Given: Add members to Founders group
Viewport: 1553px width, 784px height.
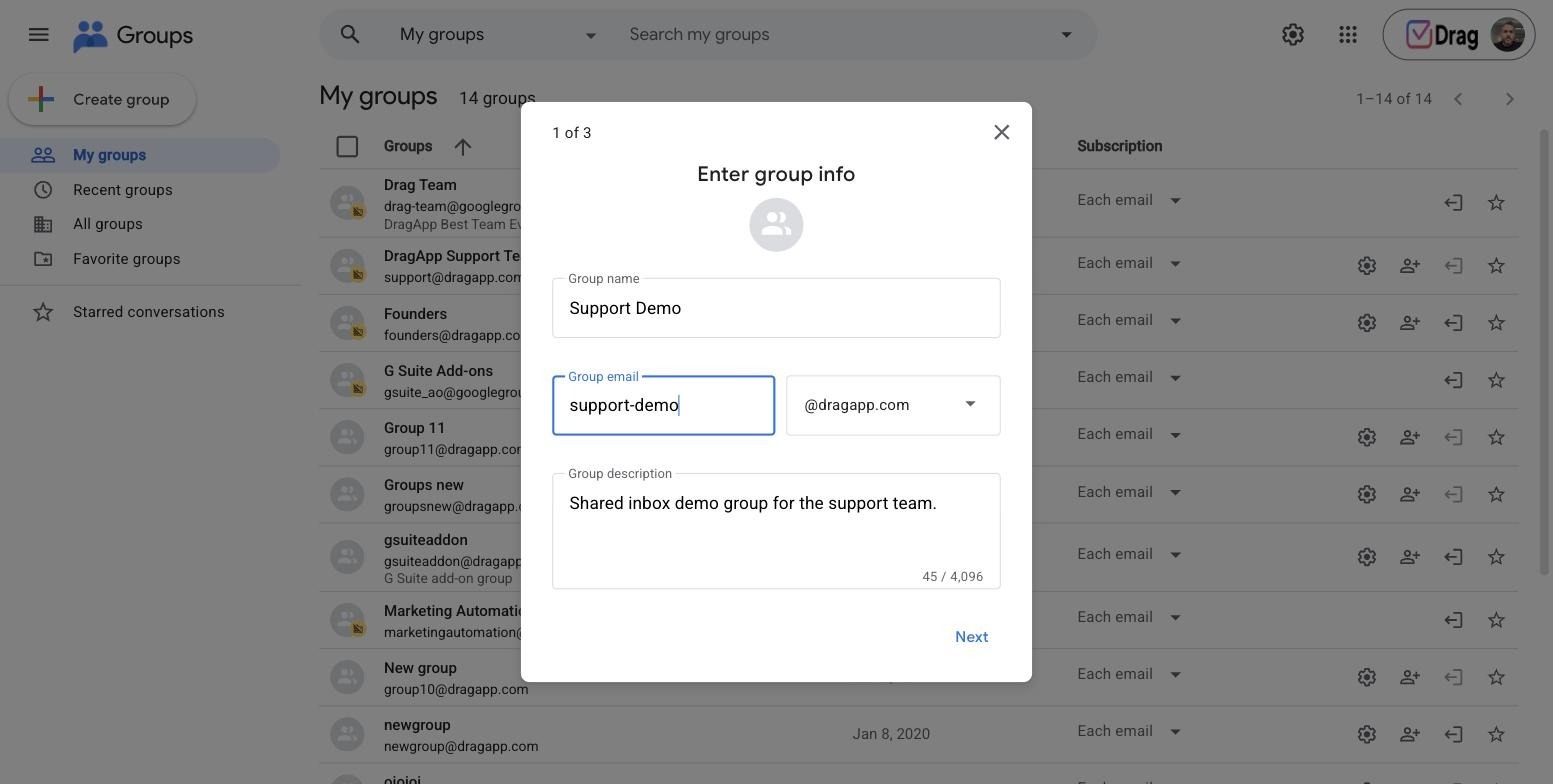Looking at the screenshot, I should [x=1410, y=323].
